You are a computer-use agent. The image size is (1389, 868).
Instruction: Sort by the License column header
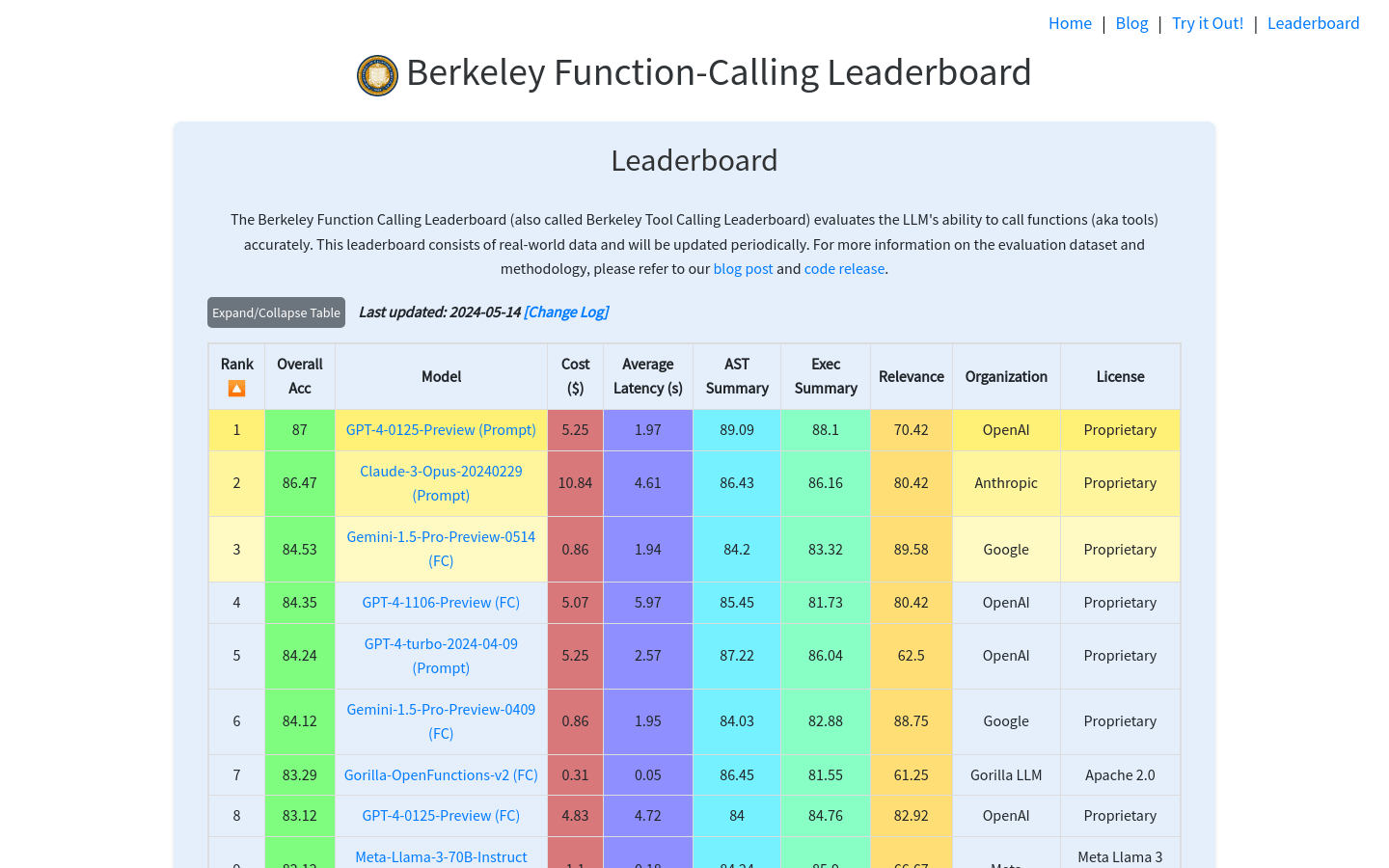point(1120,376)
